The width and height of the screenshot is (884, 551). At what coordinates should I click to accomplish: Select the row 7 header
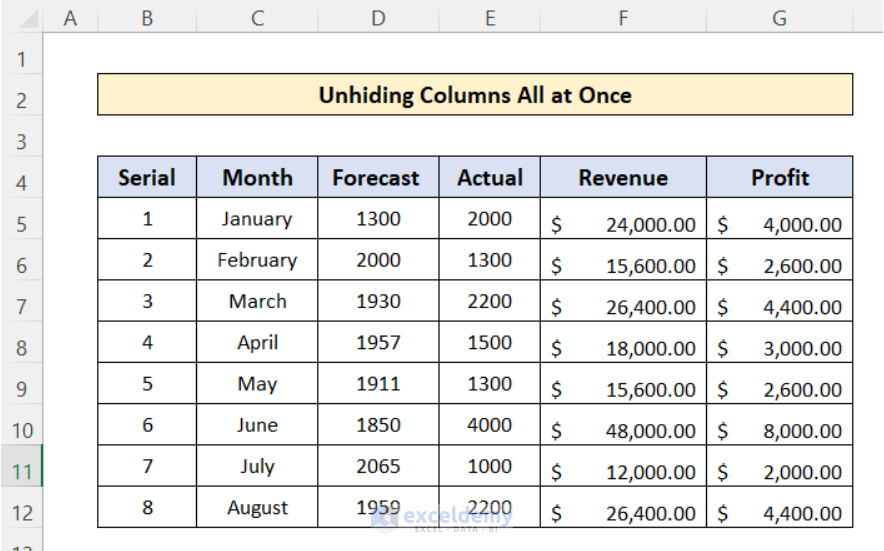click(22, 306)
